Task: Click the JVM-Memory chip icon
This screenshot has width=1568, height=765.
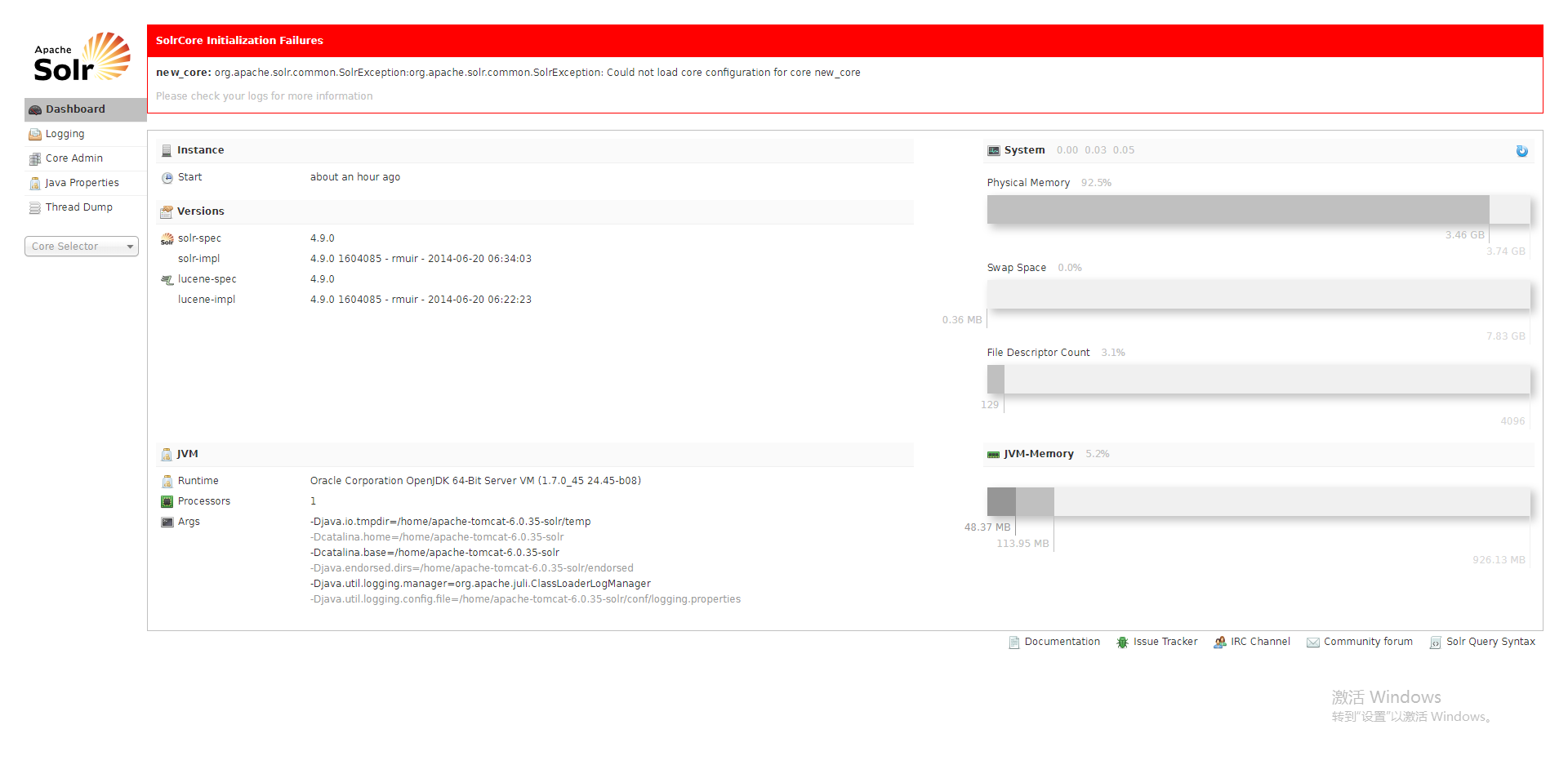Action: (x=994, y=455)
